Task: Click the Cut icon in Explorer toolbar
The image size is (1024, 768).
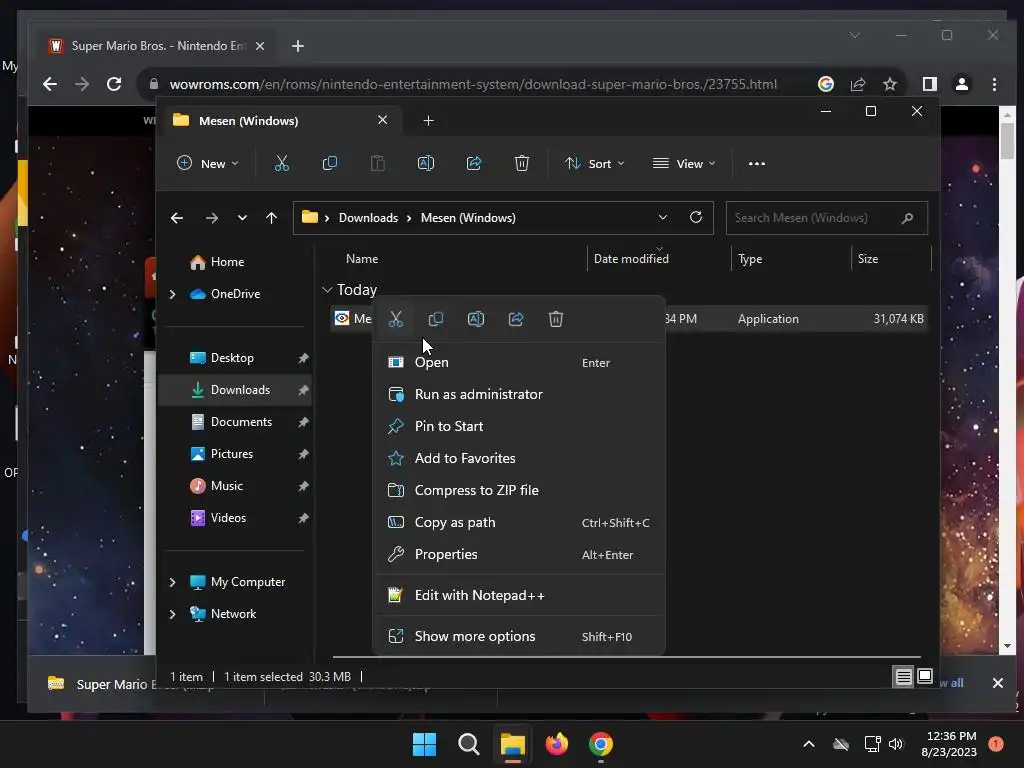Action: coord(281,163)
